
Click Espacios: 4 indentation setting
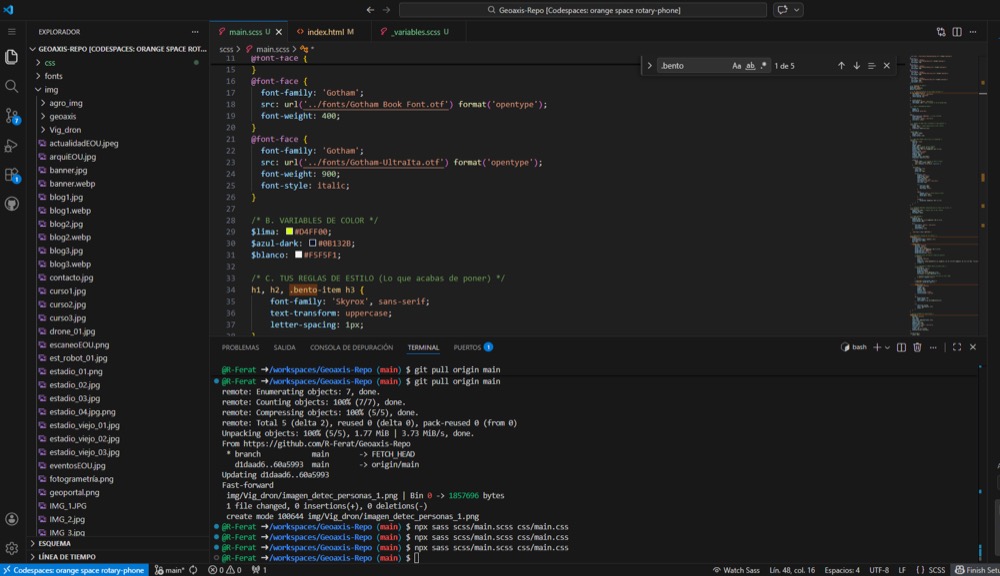tap(842, 570)
